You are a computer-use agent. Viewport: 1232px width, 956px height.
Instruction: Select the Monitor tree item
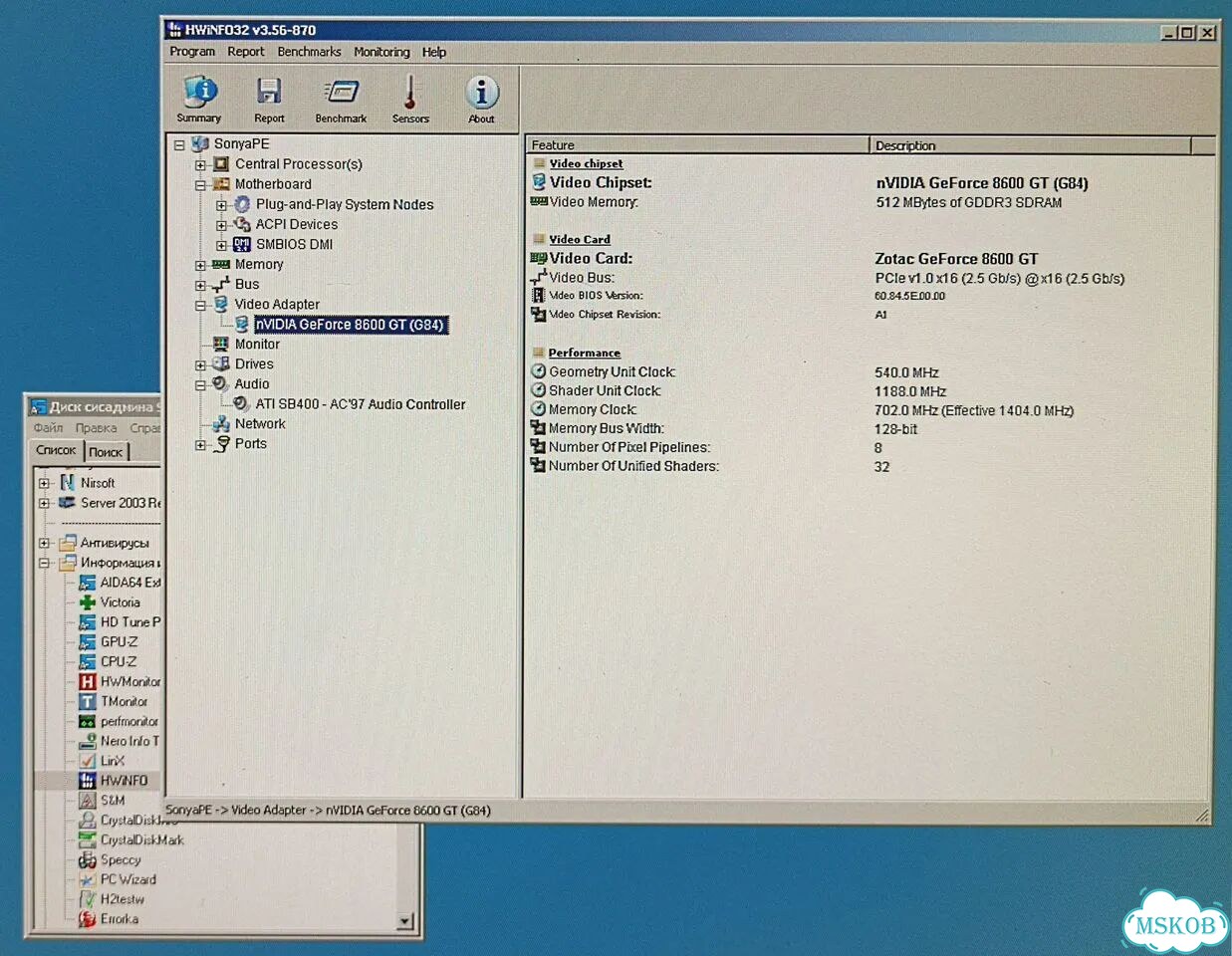pyautogui.click(x=257, y=345)
